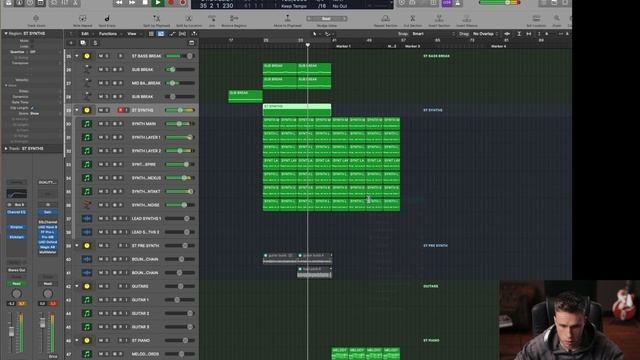Mute the ST PIANO track
The height and width of the screenshot is (360, 640).
point(100,340)
